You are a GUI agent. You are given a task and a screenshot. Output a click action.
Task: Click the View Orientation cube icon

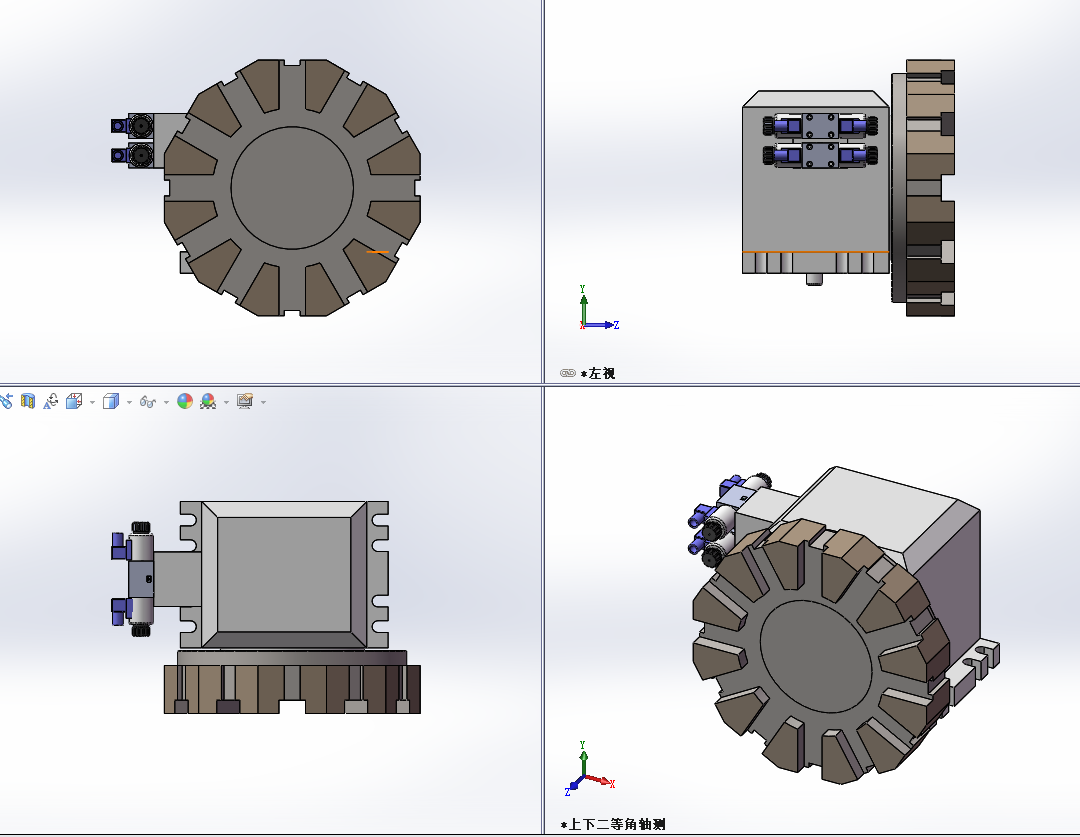click(x=74, y=401)
